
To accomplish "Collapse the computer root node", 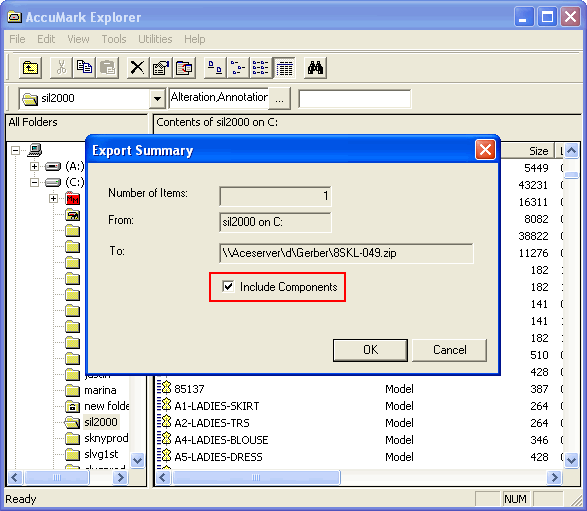I will [15, 150].
